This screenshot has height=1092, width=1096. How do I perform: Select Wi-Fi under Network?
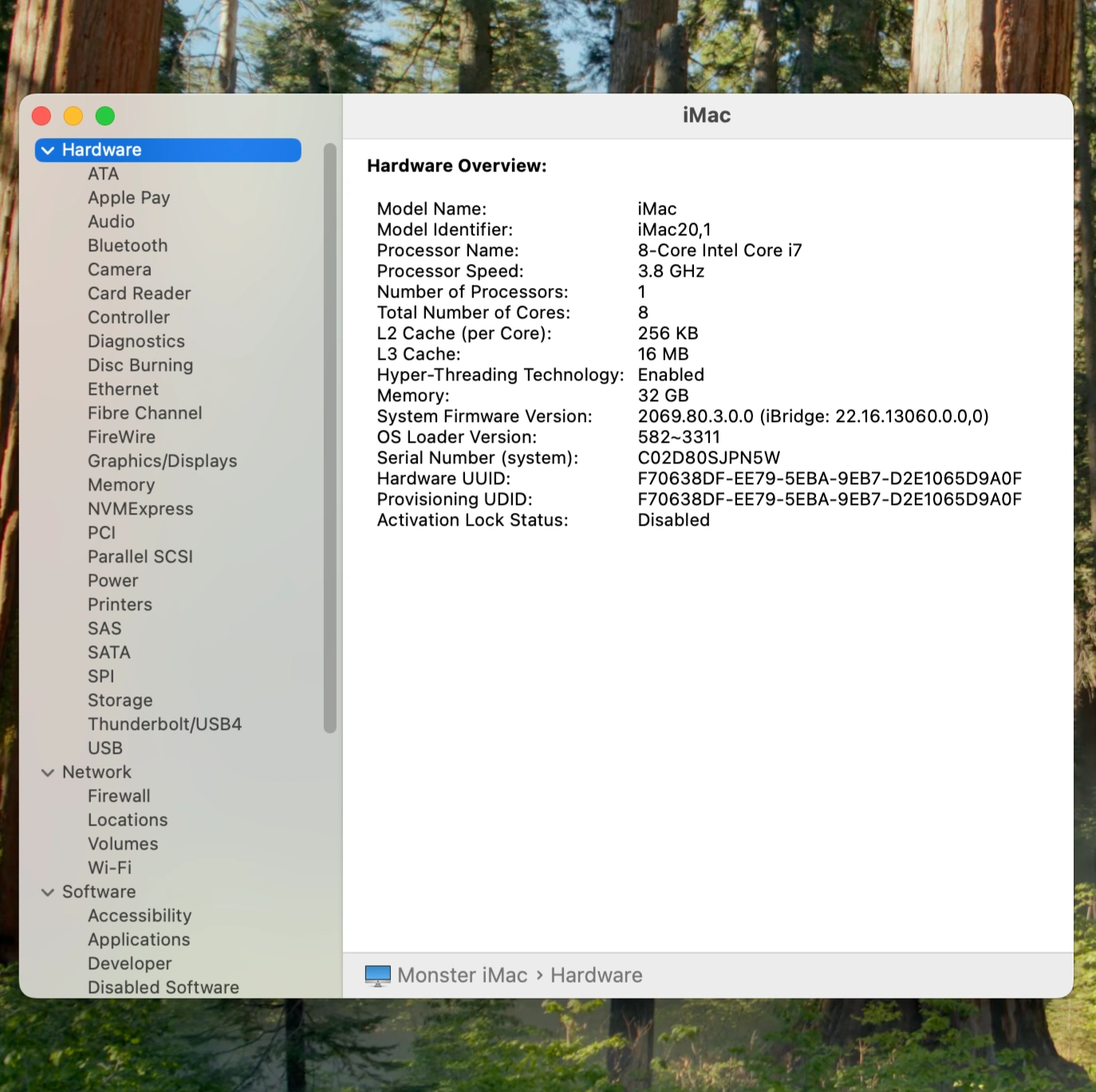pos(109,868)
